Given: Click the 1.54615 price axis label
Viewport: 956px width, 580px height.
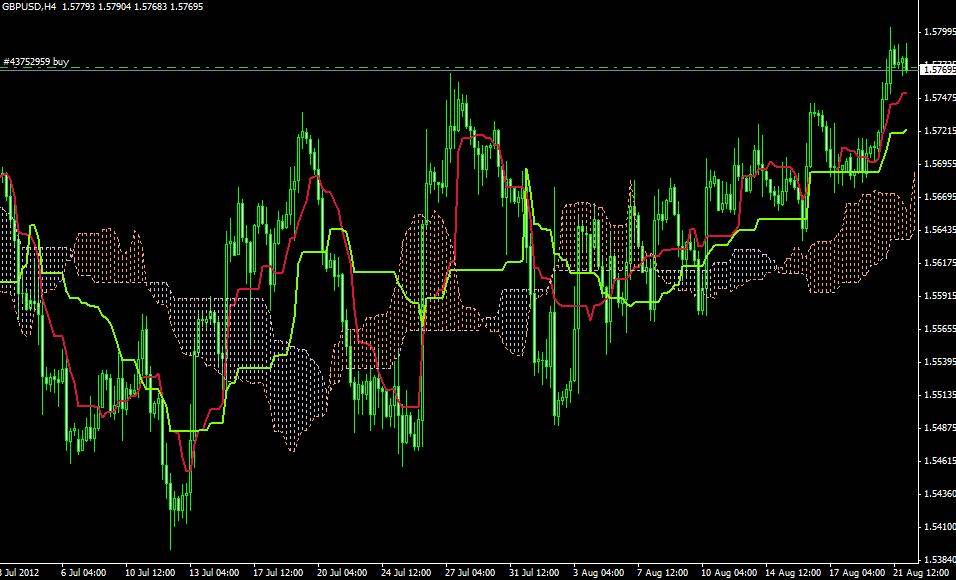Looking at the screenshot, I should click(940, 461).
